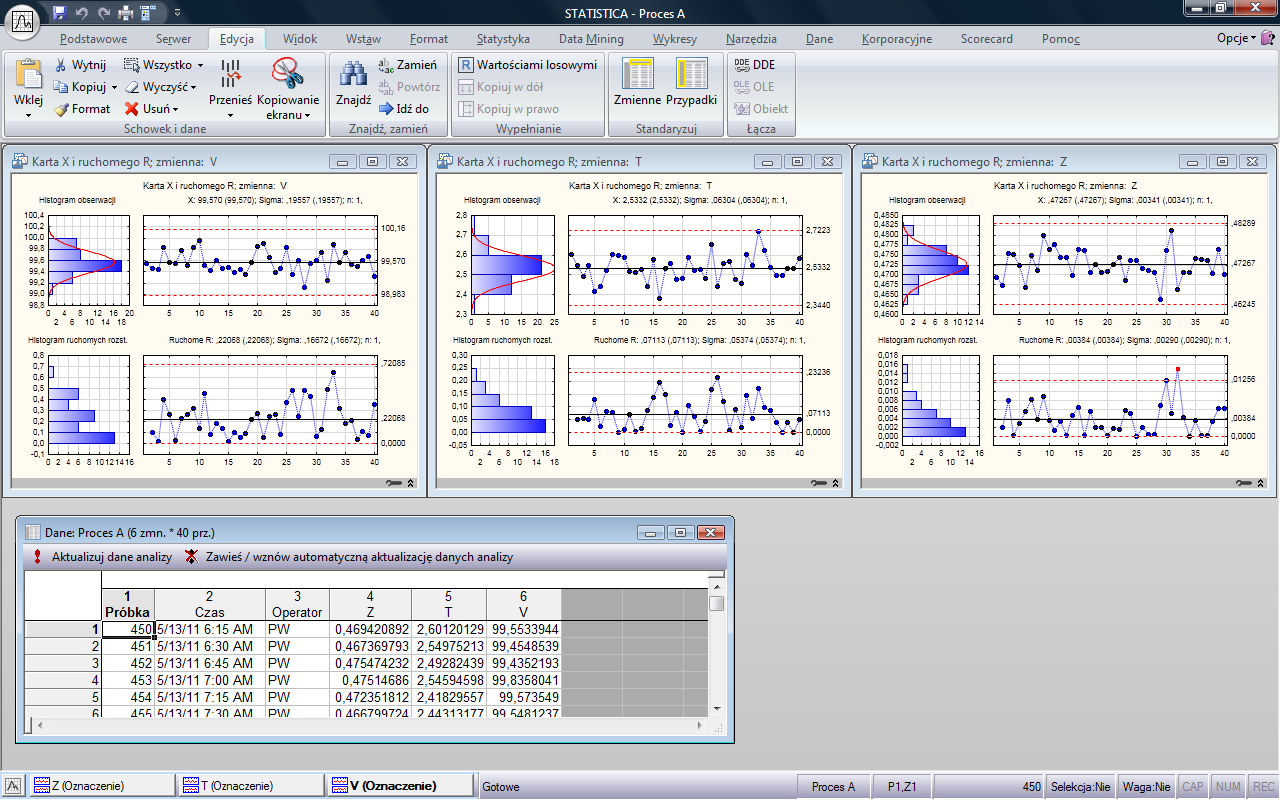This screenshot has height=800, width=1280.
Task: Select the Operator column header
Action: tap(297, 604)
